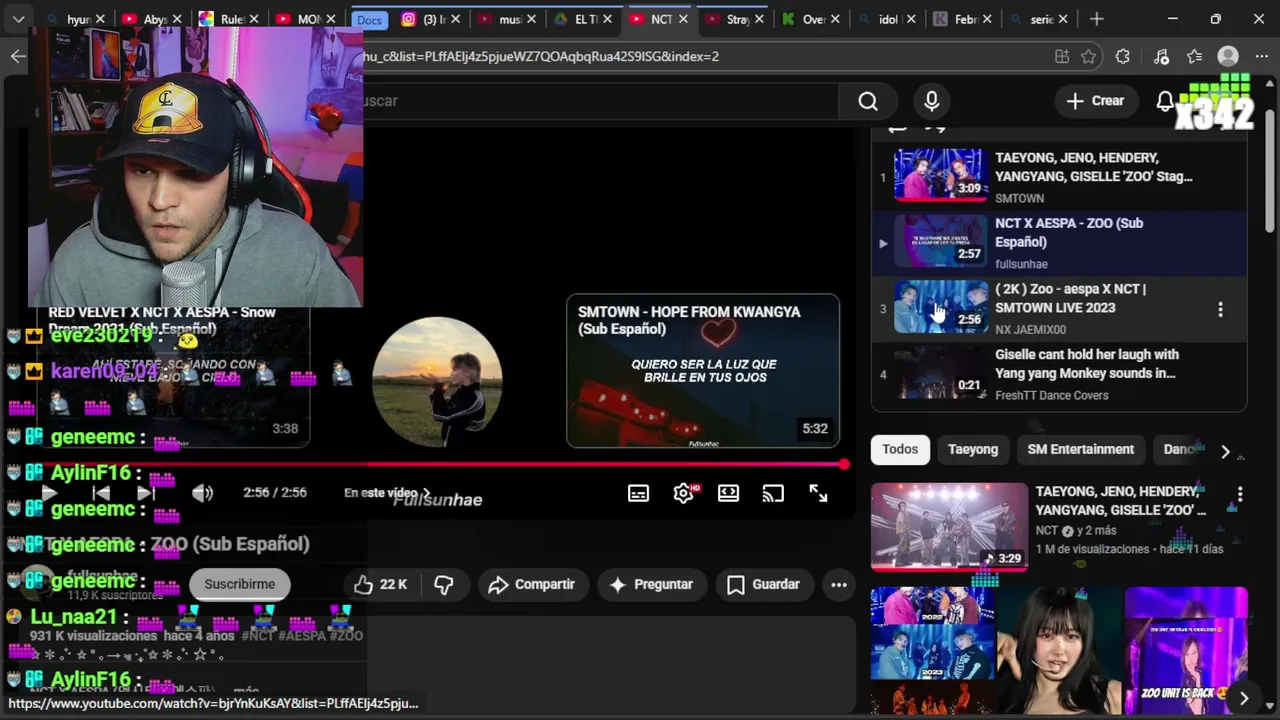
Task: Close the 'Over' browser tab
Action: click(835, 19)
